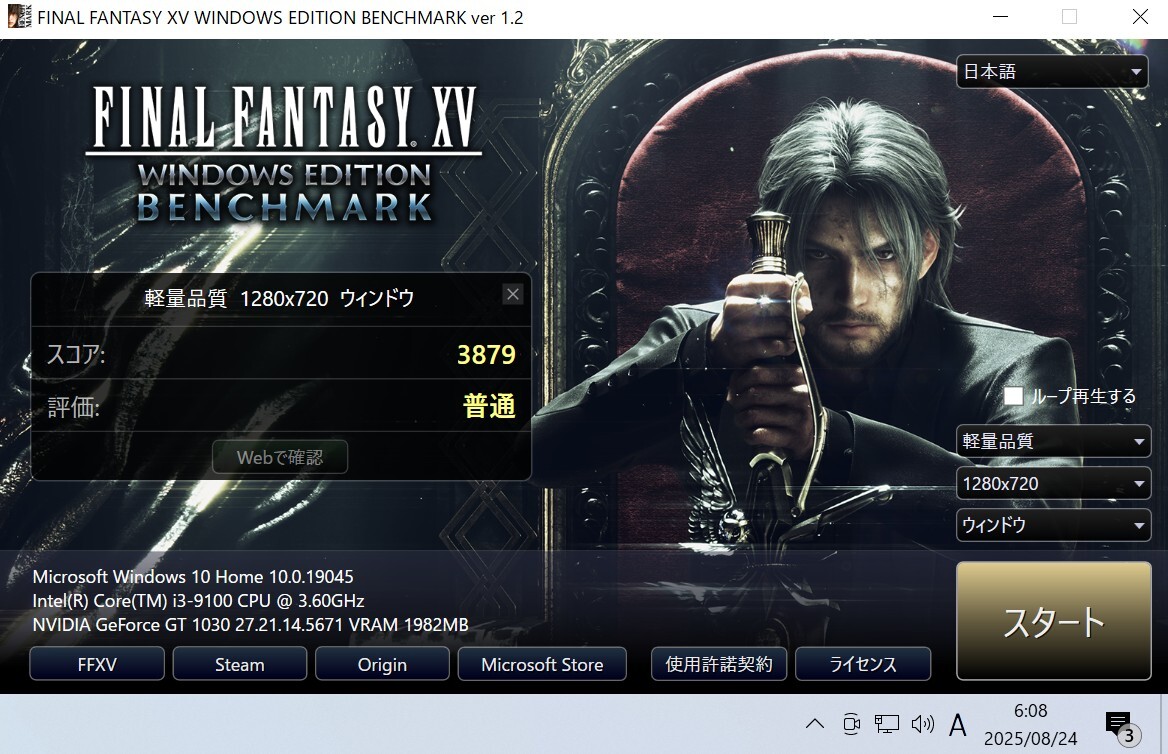Open network status tray icon

pos(886,723)
